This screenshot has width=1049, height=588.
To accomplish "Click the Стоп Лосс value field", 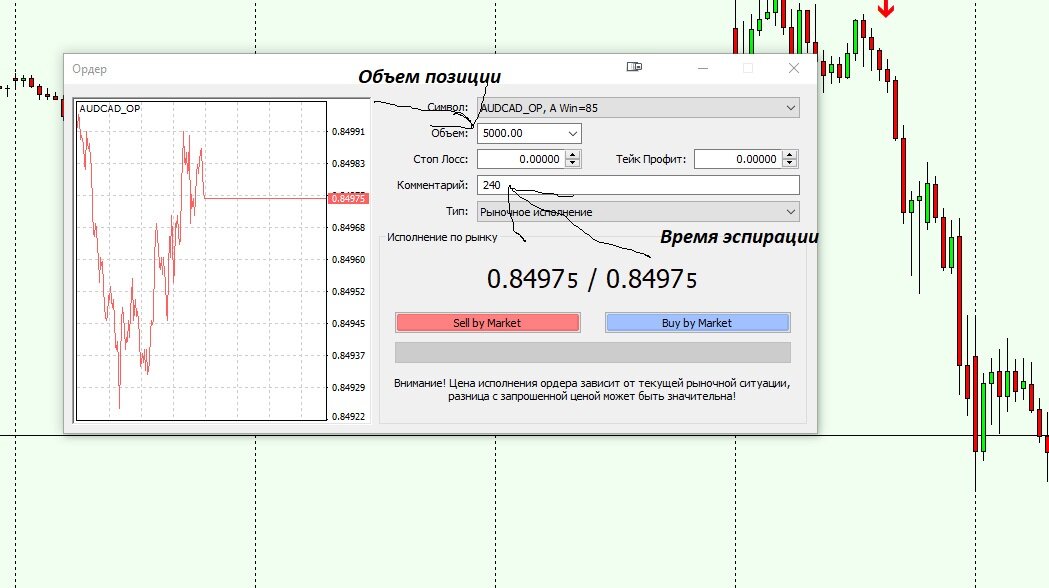I will point(520,159).
